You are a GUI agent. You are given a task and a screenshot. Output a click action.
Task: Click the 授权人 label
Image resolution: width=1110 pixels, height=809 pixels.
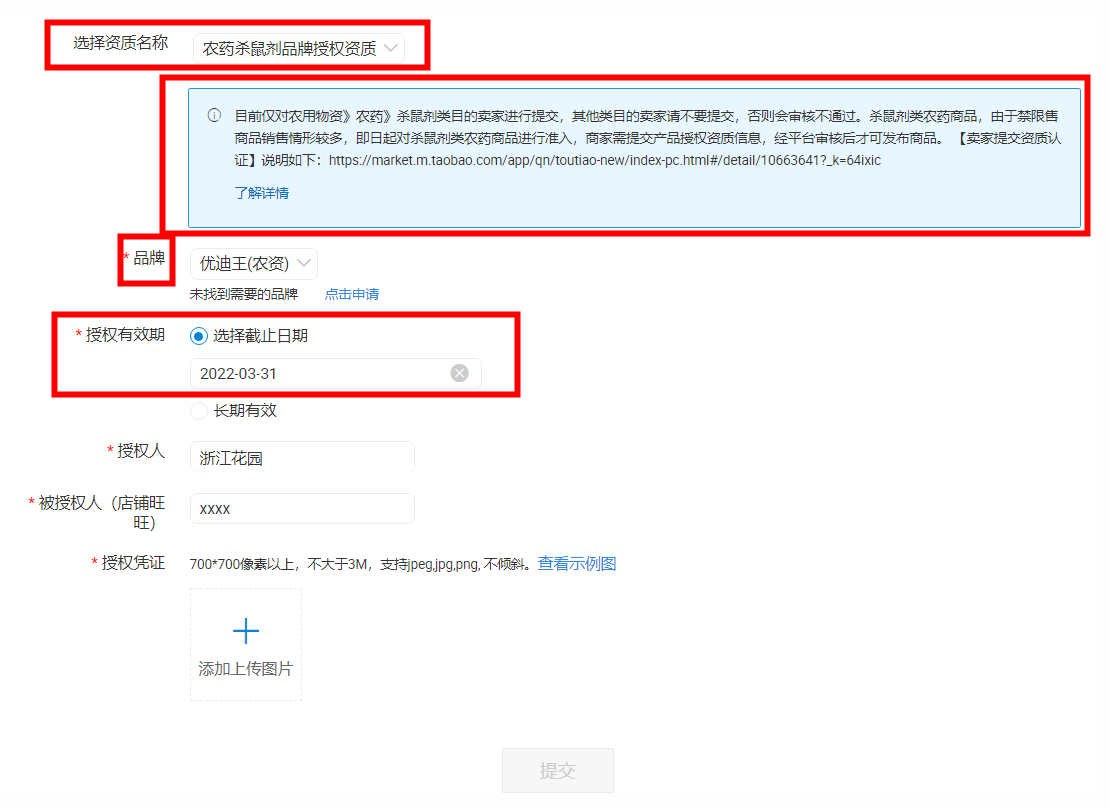coord(141,451)
